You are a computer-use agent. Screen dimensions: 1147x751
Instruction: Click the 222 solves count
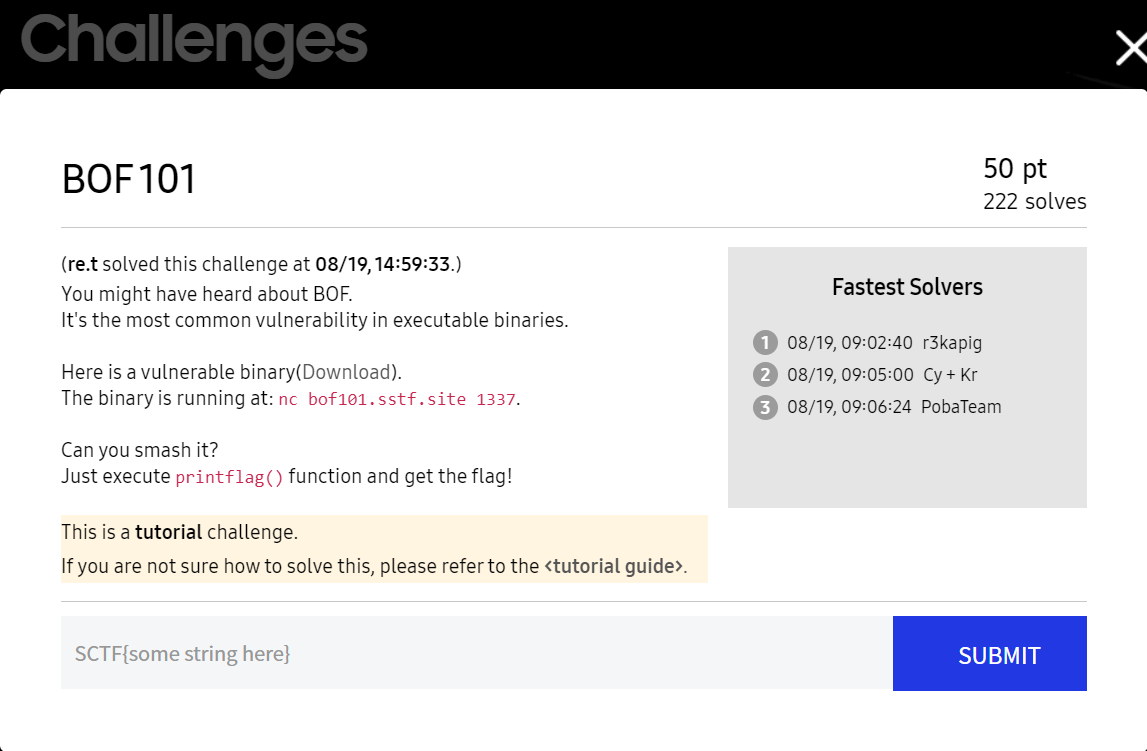1034,202
